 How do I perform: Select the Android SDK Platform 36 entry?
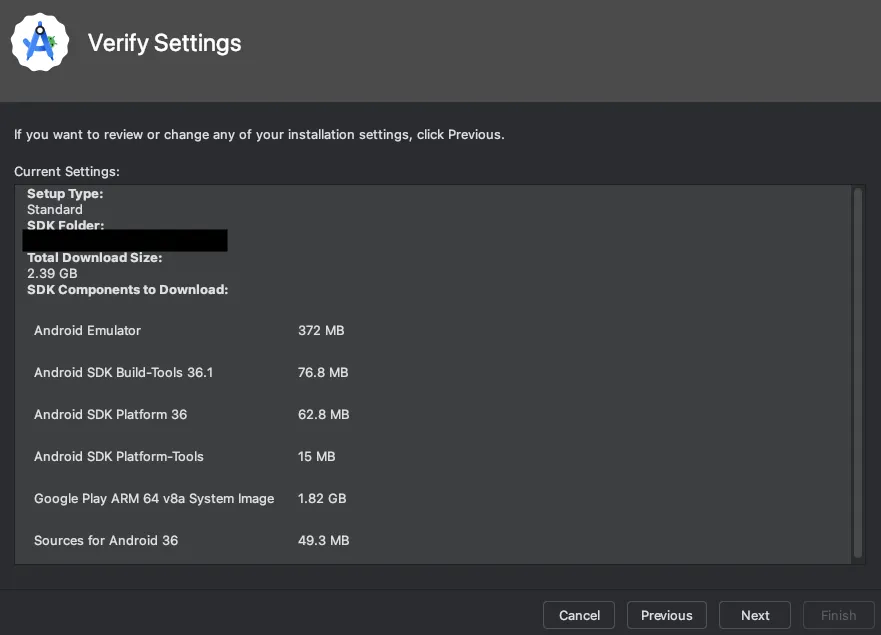[110, 414]
